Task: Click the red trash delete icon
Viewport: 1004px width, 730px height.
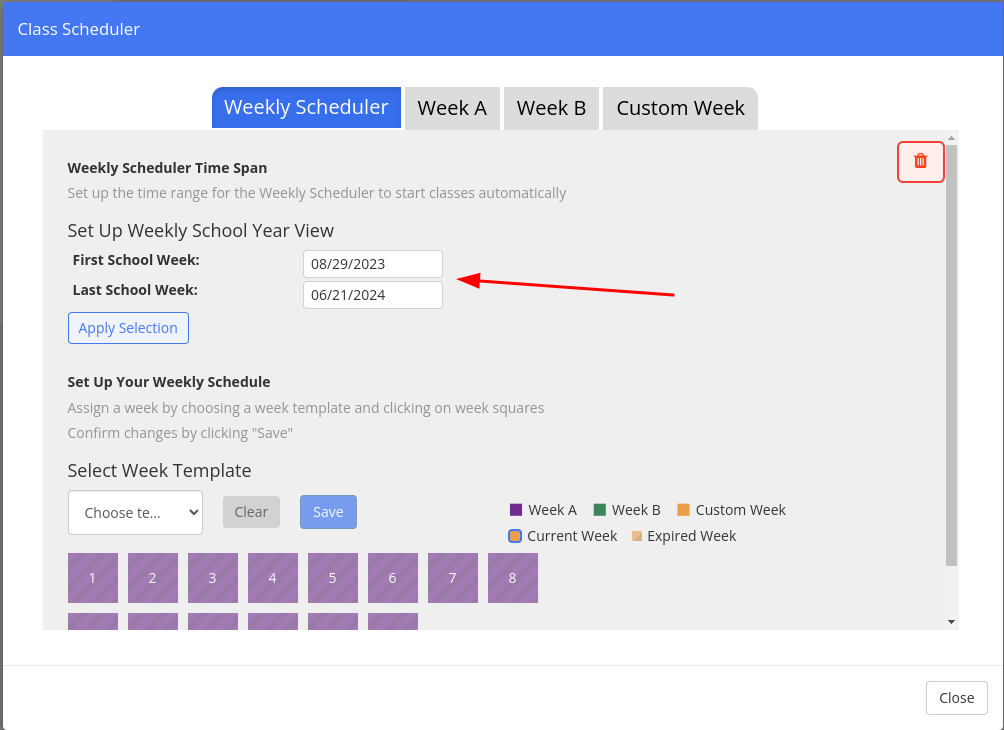Action: [x=920, y=161]
